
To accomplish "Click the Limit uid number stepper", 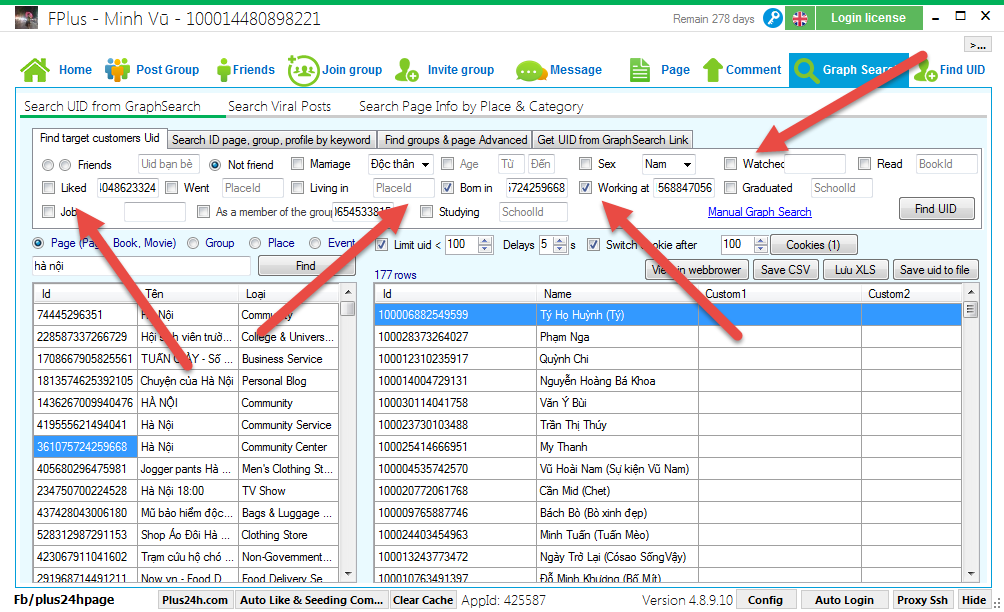I will coord(485,245).
